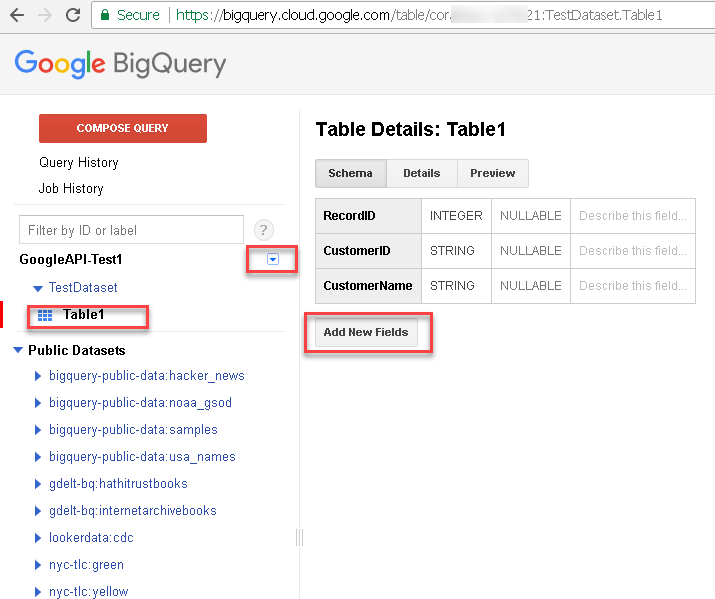Expand nyc-tlc:yellow dataset arrow
The image size is (715, 599).
38,592
